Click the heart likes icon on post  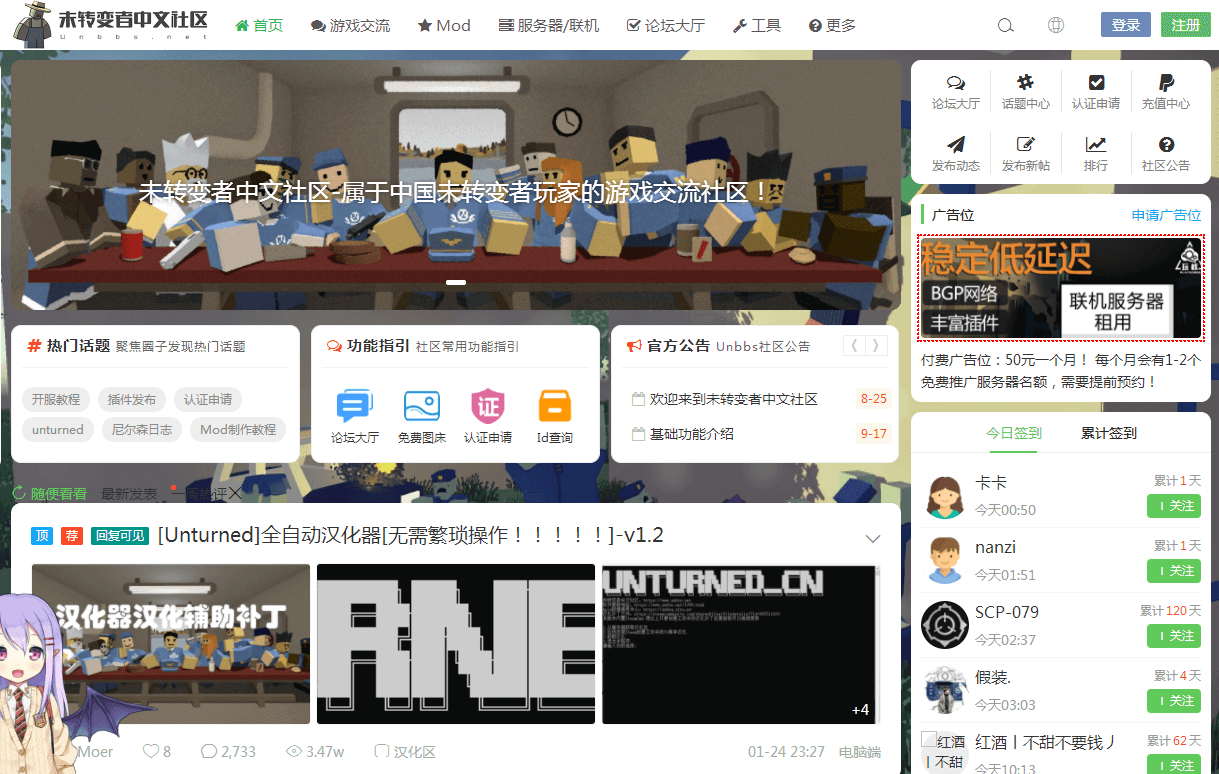pyautogui.click(x=151, y=751)
